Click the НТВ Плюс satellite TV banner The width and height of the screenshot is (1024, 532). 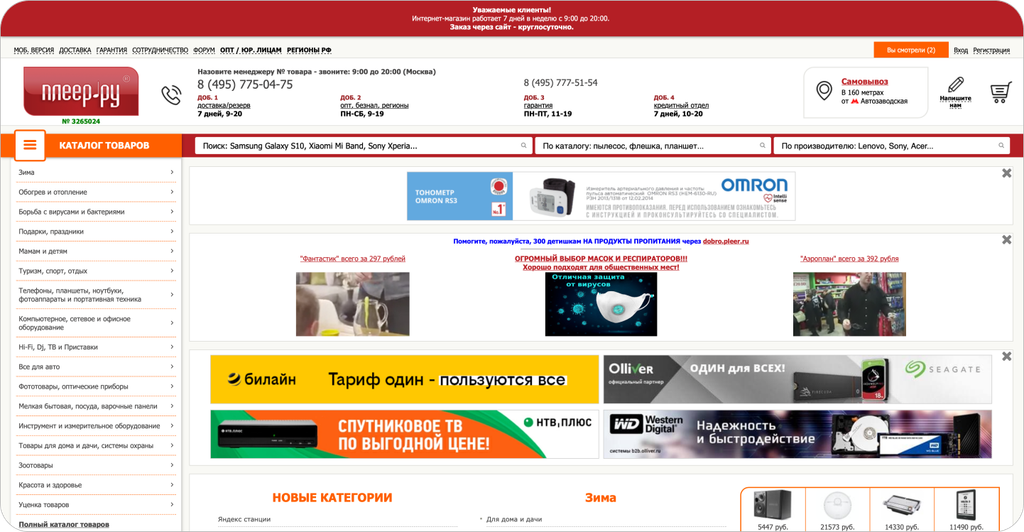[404, 434]
